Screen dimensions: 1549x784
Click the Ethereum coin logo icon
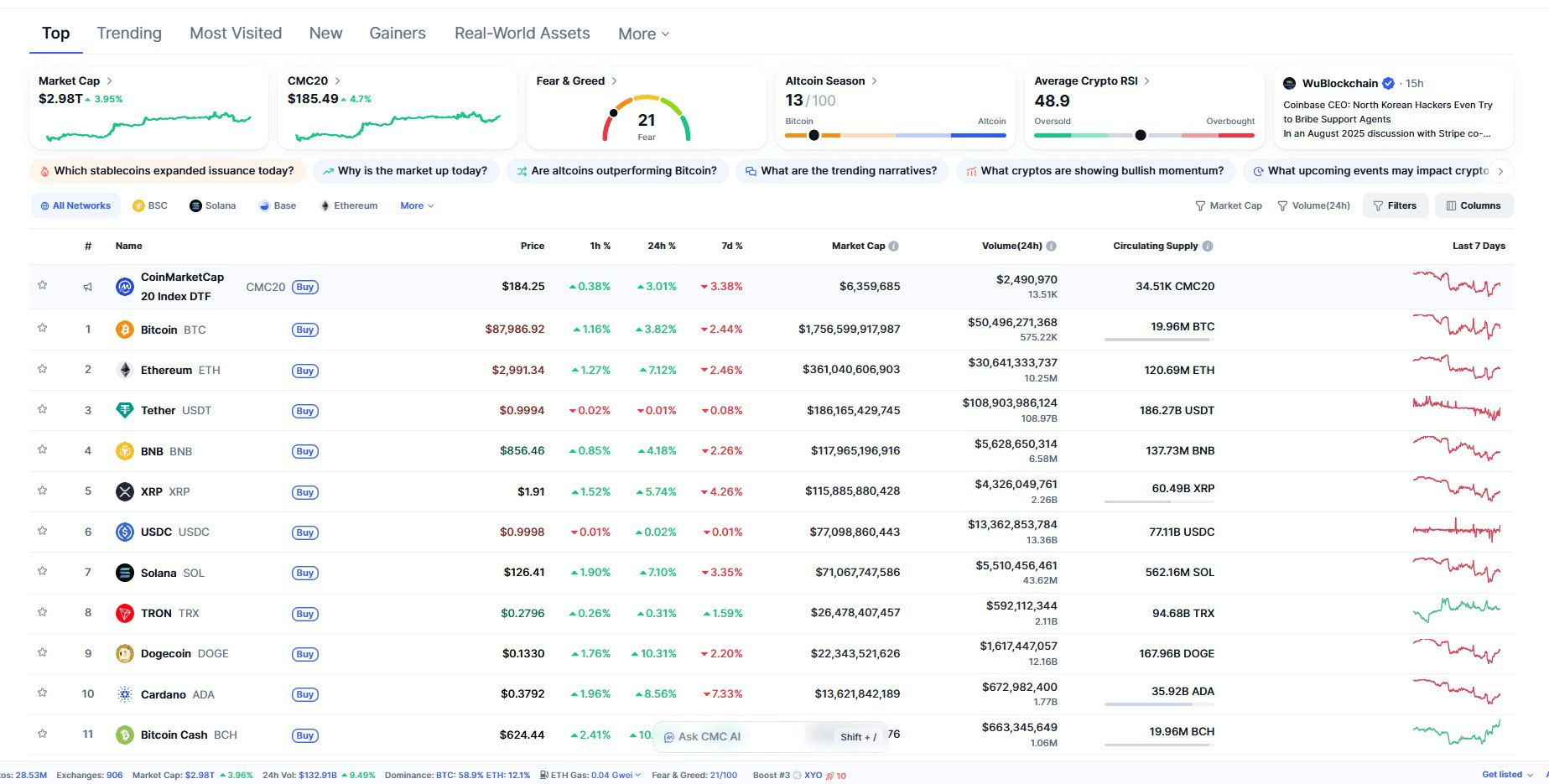point(124,370)
